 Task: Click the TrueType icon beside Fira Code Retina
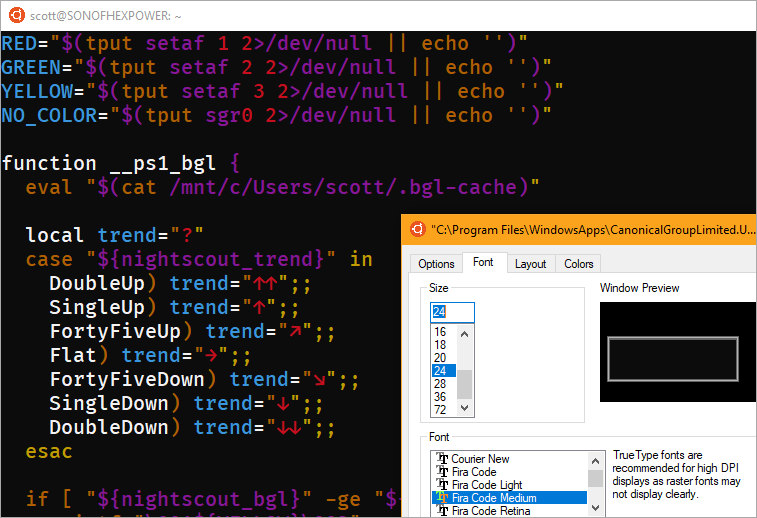[x=443, y=511]
